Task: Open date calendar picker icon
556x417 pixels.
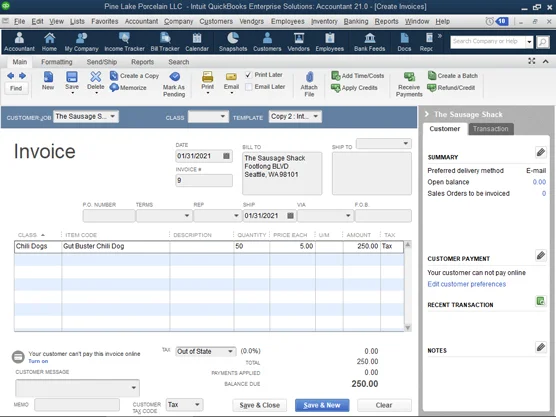Action: (x=226, y=156)
